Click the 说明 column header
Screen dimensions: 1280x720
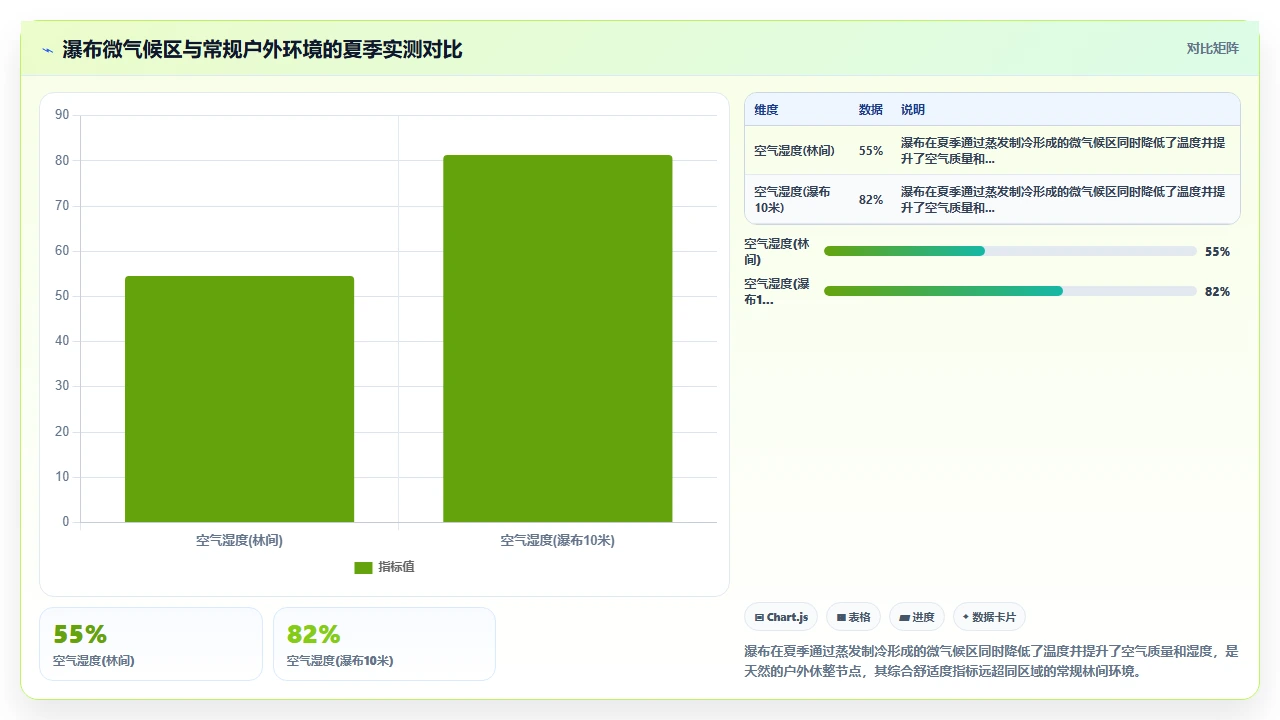(x=913, y=110)
